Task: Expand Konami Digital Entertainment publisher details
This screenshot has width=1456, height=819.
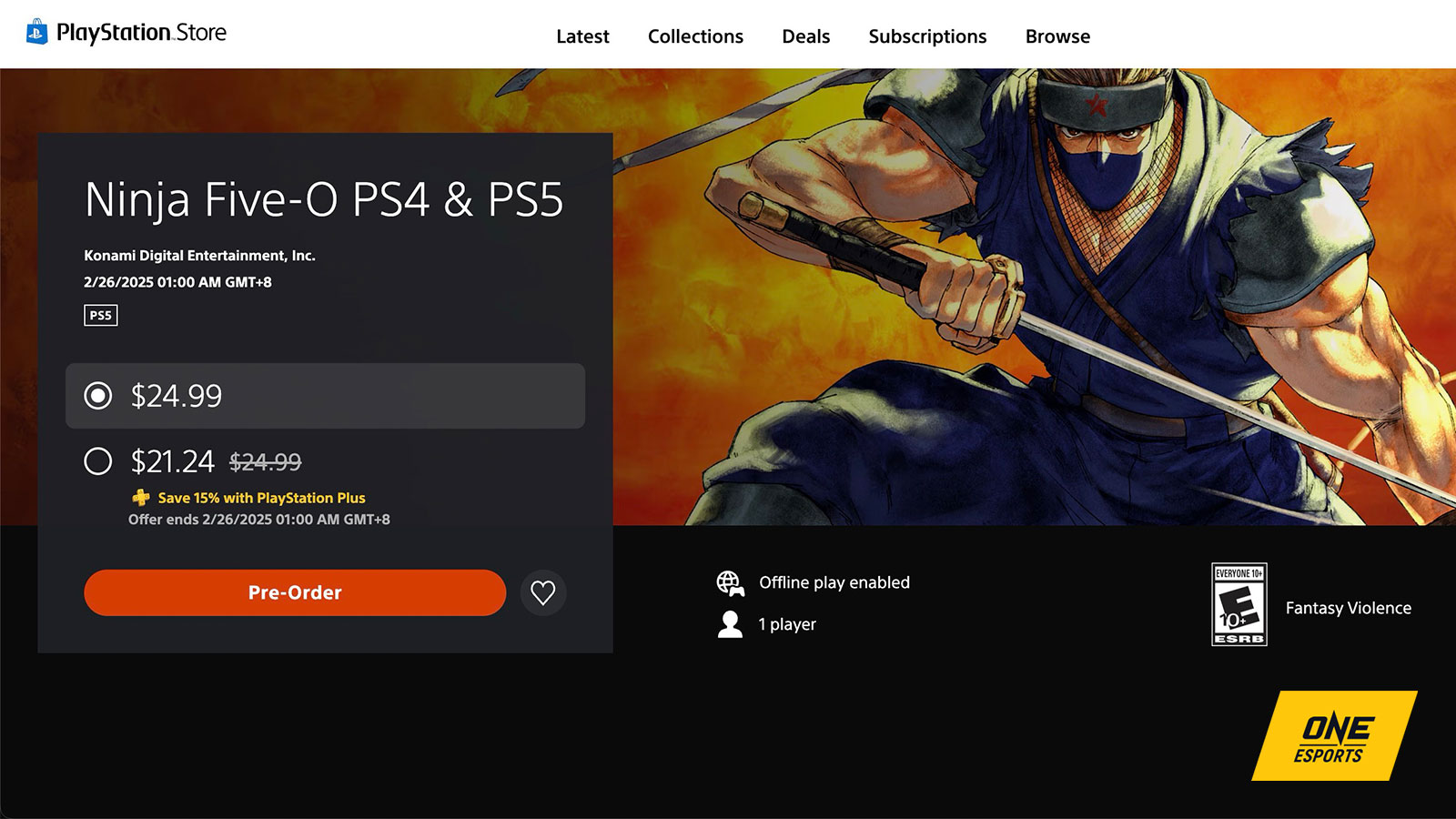Action: pos(198,256)
